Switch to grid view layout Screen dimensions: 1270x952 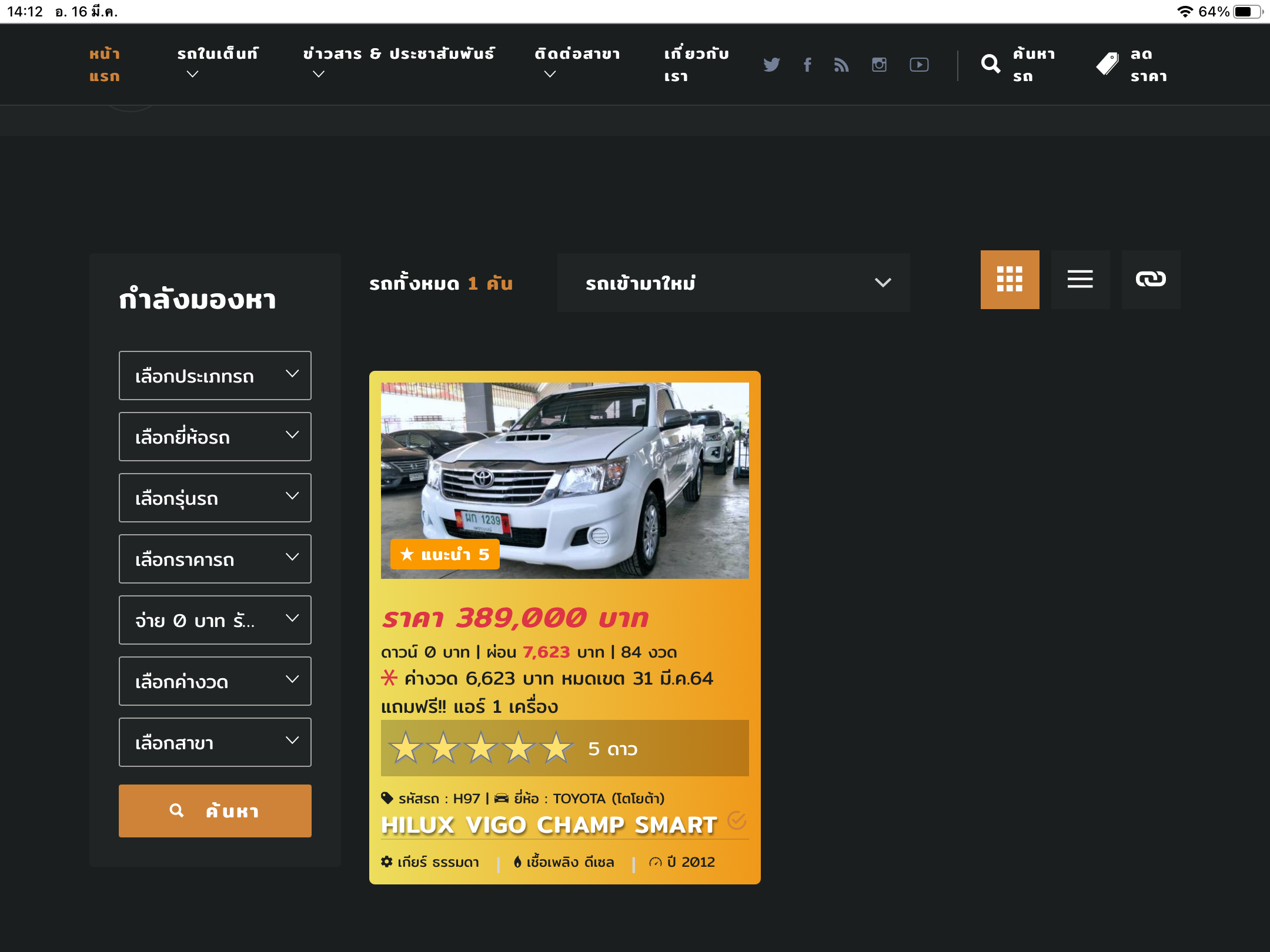[1010, 279]
